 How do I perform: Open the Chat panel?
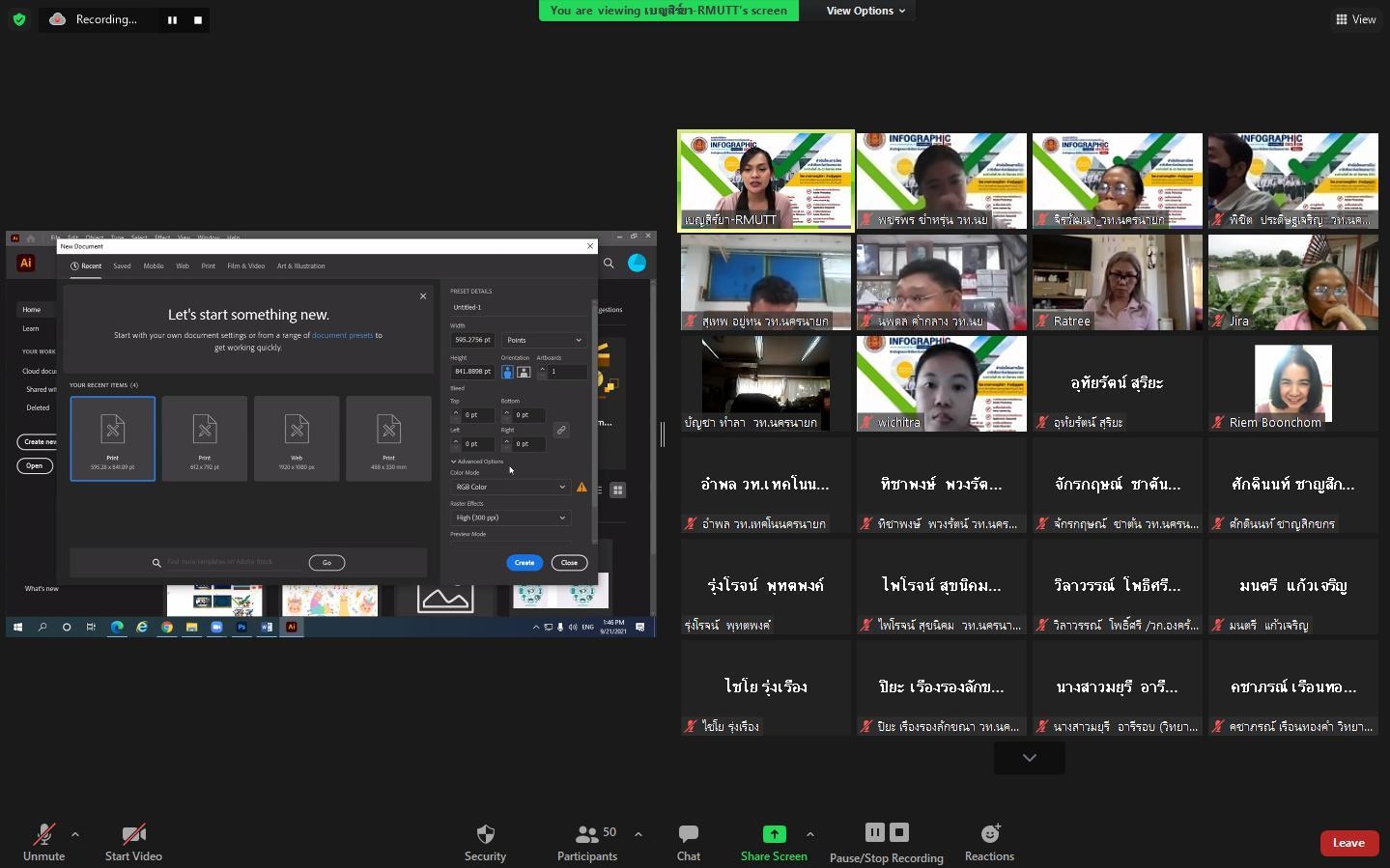click(x=689, y=842)
